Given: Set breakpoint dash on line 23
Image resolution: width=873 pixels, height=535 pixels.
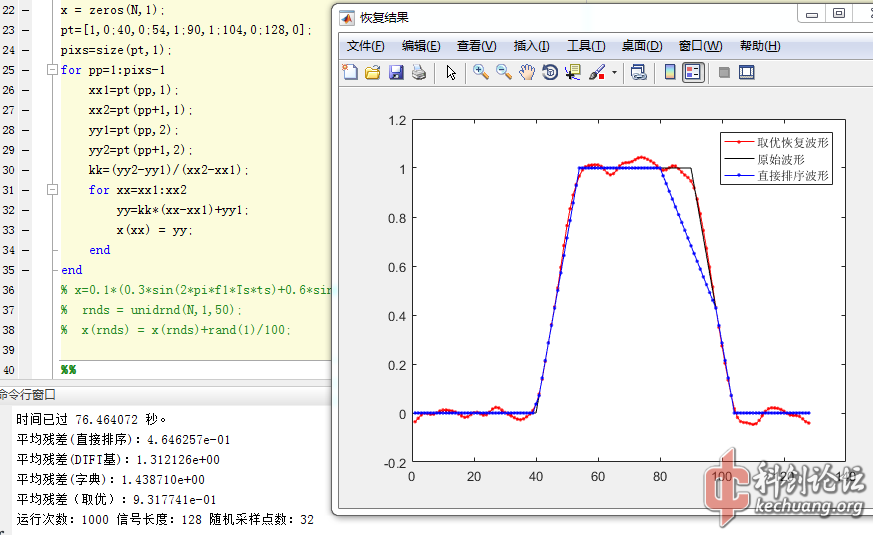Looking at the screenshot, I should pyautogui.click(x=26, y=30).
